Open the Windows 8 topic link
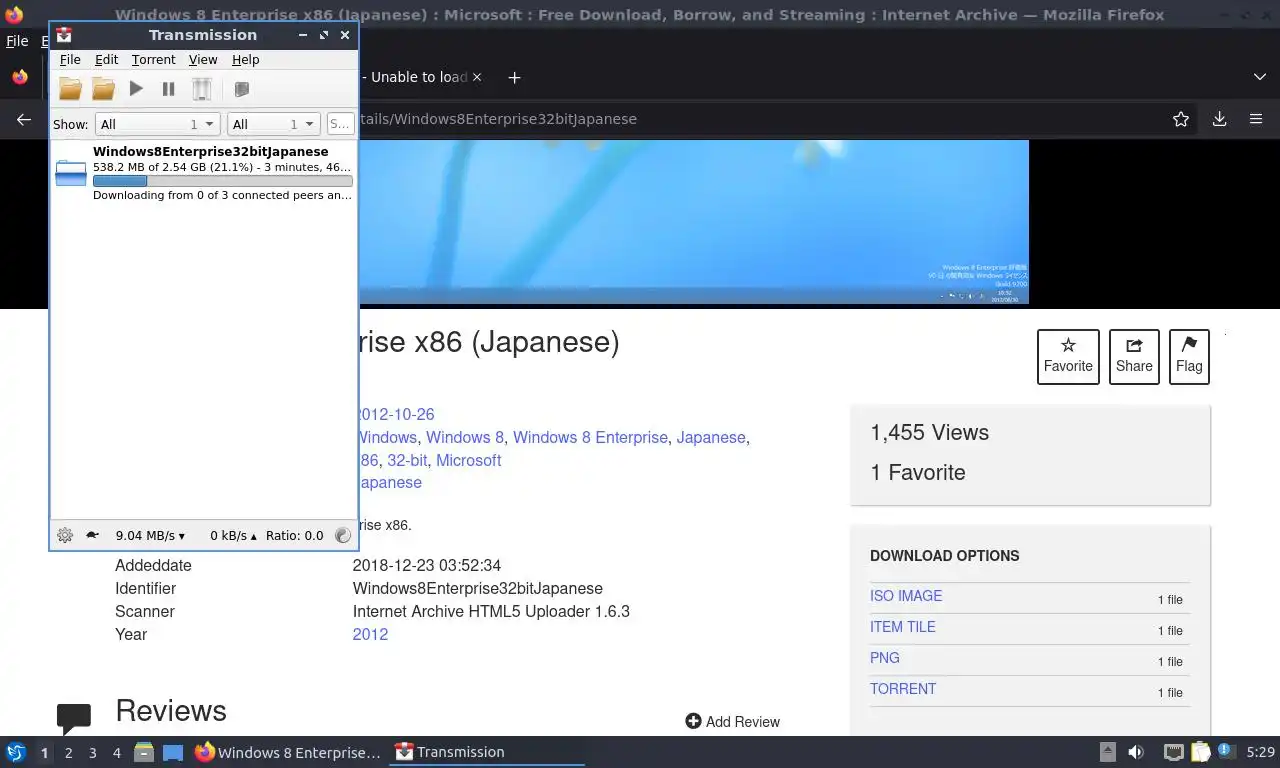This screenshot has height=768, width=1280. 465,437
